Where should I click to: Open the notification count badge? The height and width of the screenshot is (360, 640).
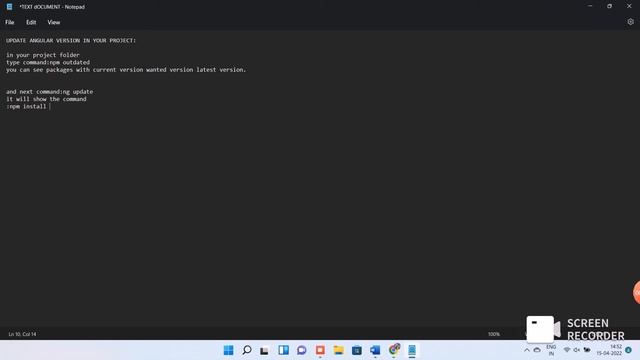629,350
